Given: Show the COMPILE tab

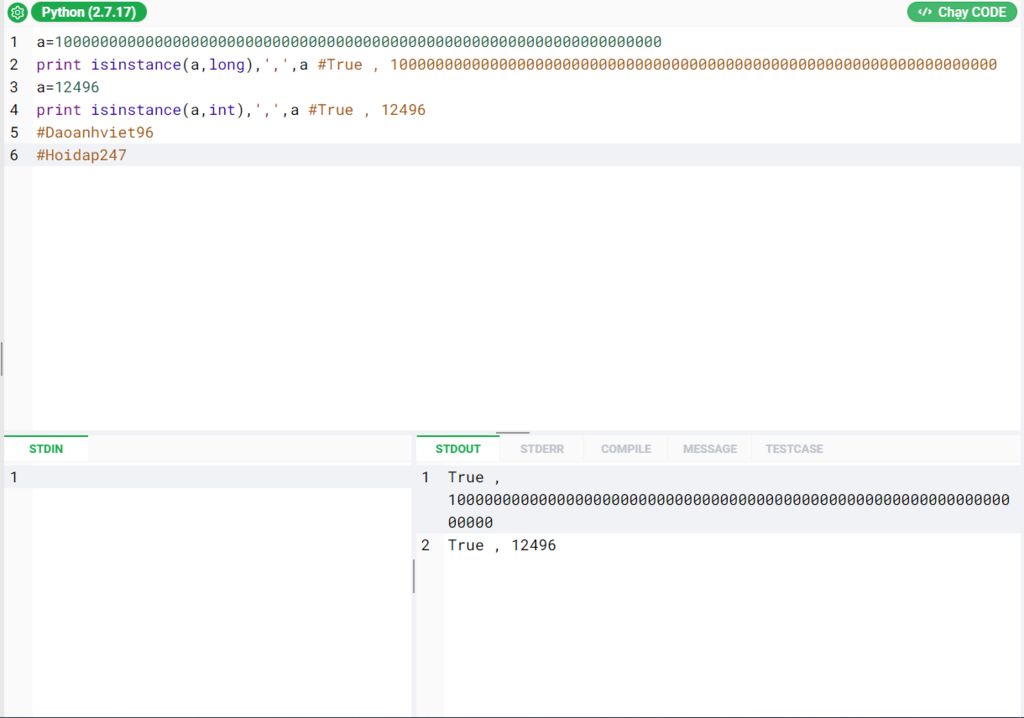Looking at the screenshot, I should [x=626, y=449].
